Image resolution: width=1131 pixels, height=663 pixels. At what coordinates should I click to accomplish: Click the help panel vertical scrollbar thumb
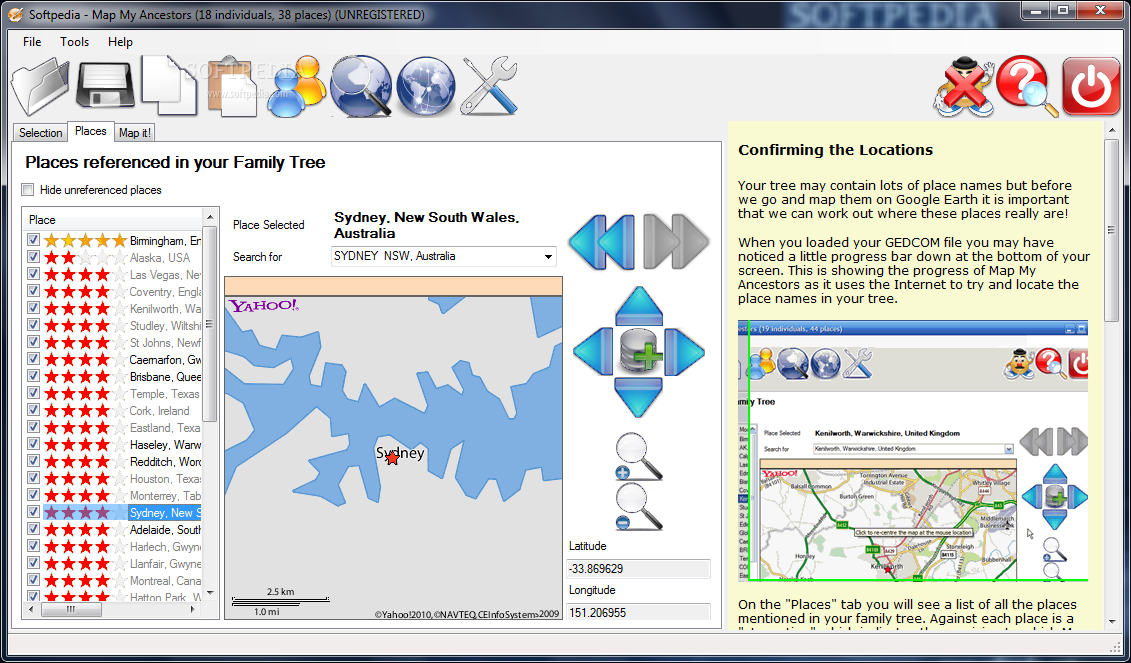(1112, 229)
